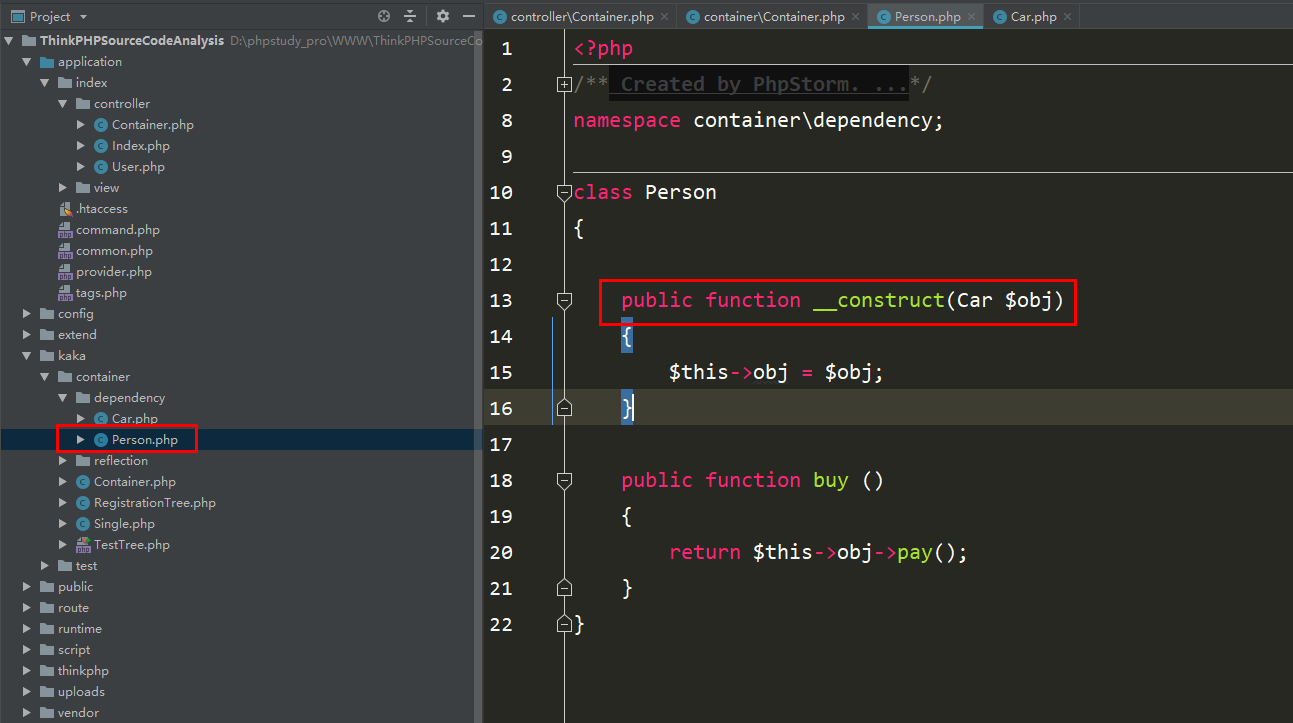Select the thinkphp folder
Image resolution: width=1293 pixels, height=723 pixels.
83,671
